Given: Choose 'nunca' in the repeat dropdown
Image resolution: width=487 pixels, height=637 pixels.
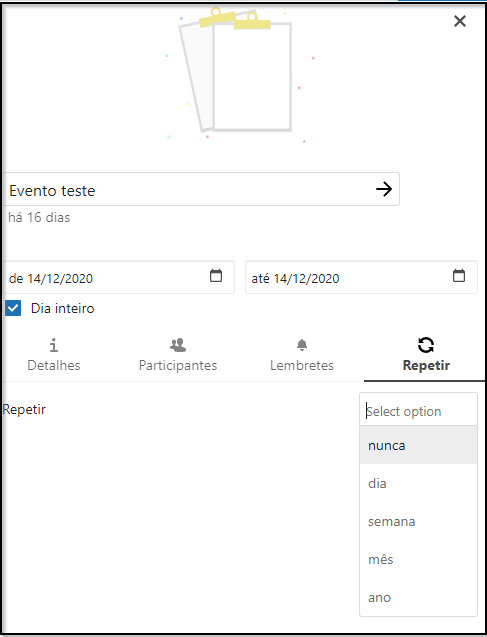Looking at the screenshot, I should [418, 445].
